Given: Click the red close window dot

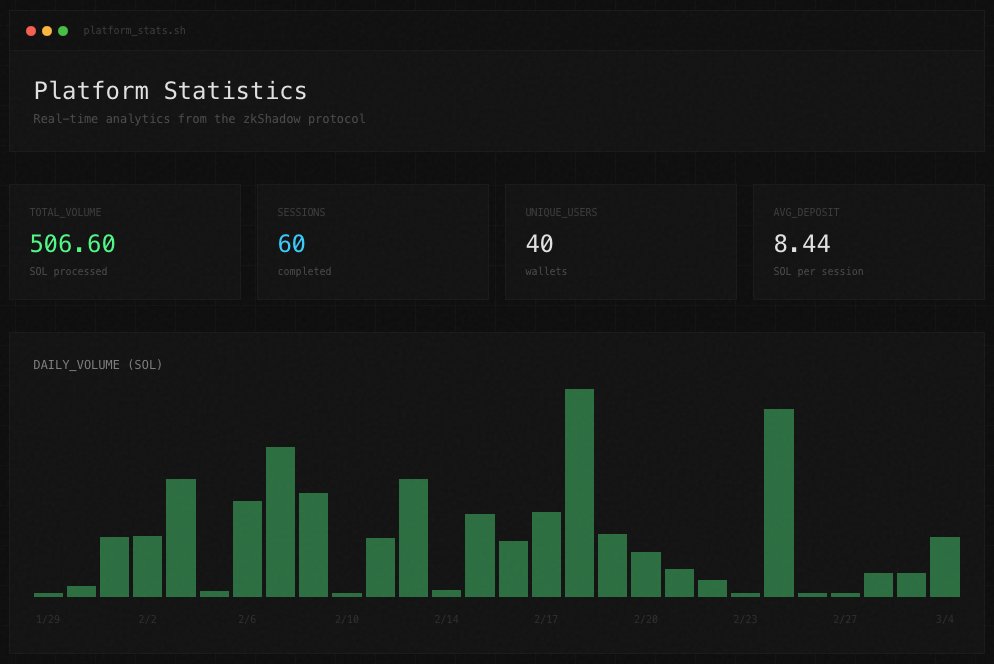Looking at the screenshot, I should click(30, 30).
